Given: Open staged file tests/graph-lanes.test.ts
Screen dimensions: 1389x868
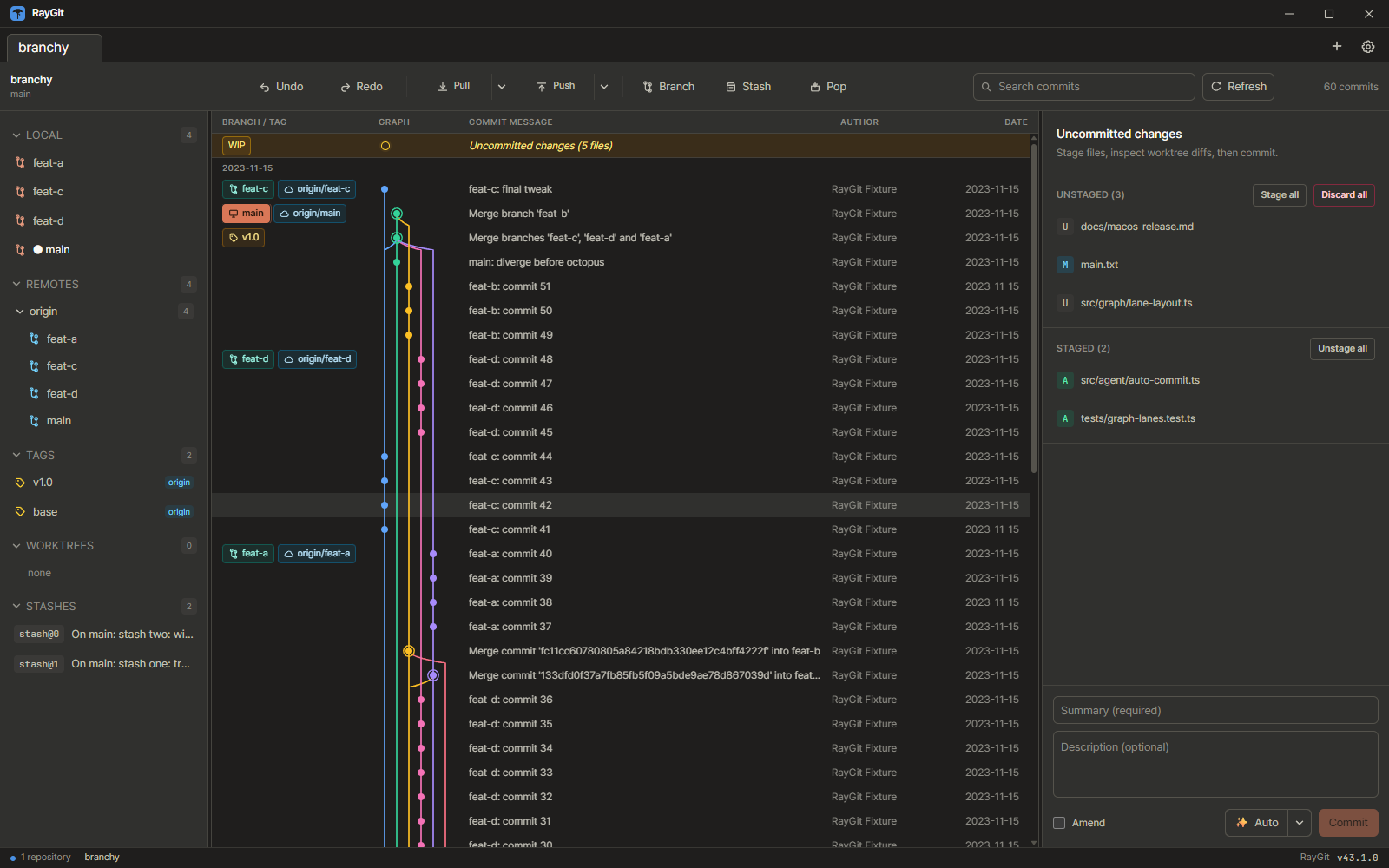Looking at the screenshot, I should [x=1215, y=419].
